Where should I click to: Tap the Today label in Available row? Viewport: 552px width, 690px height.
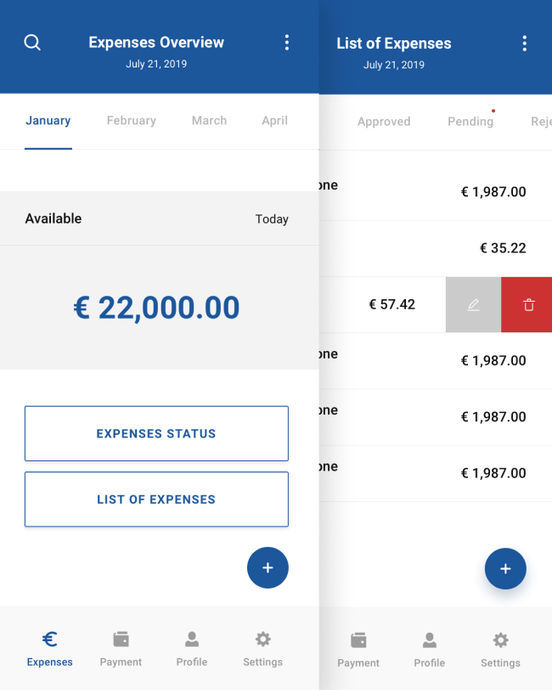(272, 219)
